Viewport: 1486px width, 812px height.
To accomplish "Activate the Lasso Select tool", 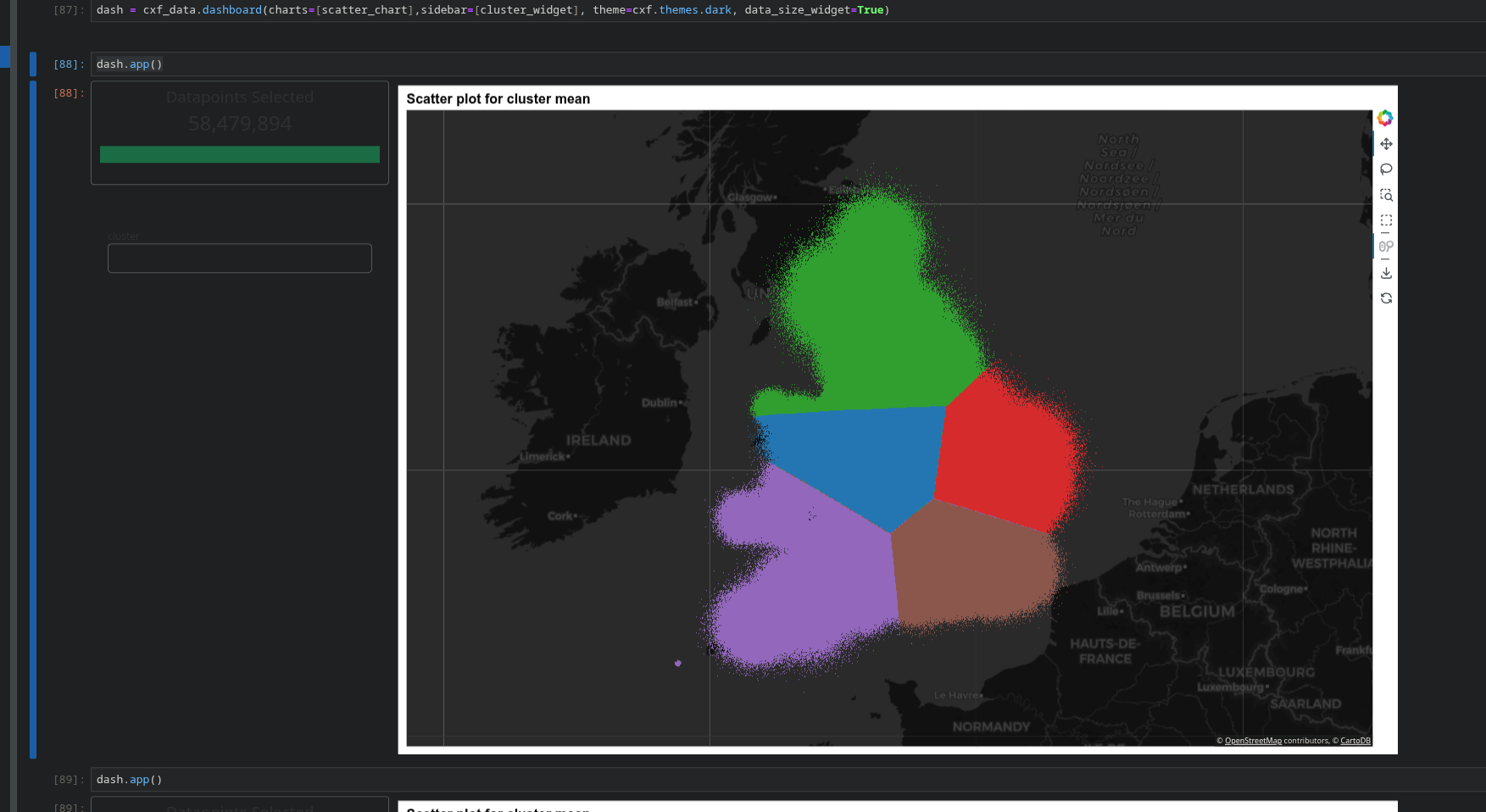I will click(x=1386, y=170).
